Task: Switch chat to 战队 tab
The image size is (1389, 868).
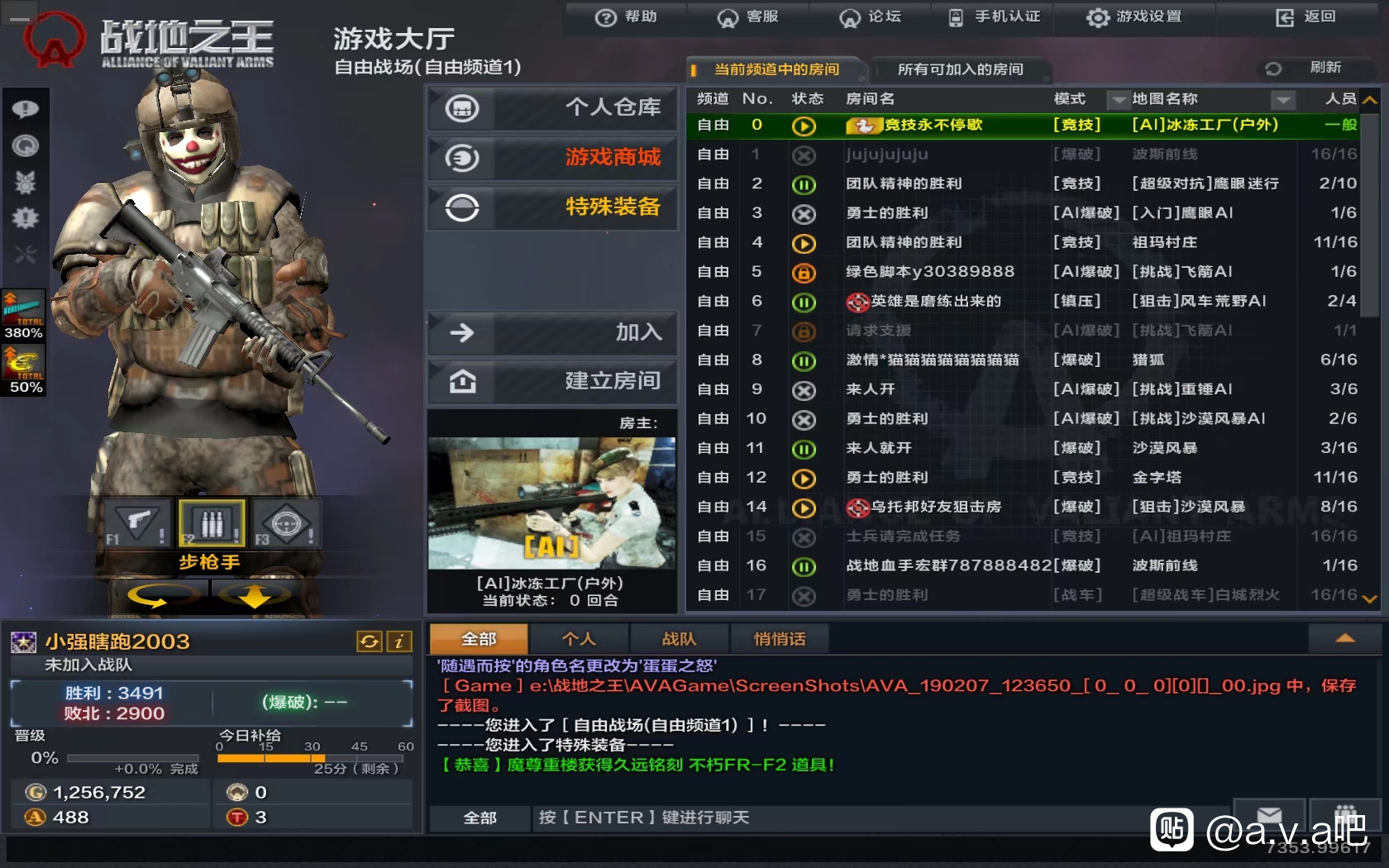Action: tap(679, 639)
